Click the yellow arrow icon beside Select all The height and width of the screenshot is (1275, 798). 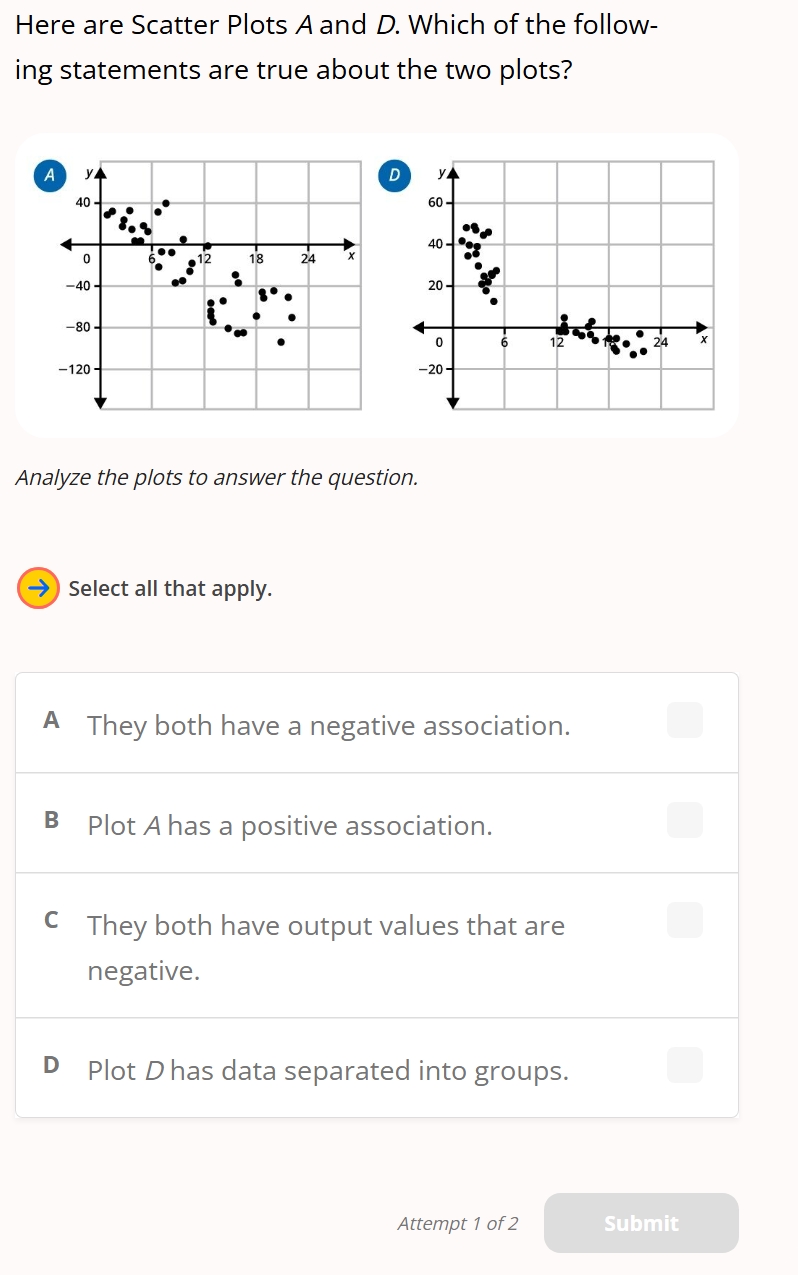37,588
